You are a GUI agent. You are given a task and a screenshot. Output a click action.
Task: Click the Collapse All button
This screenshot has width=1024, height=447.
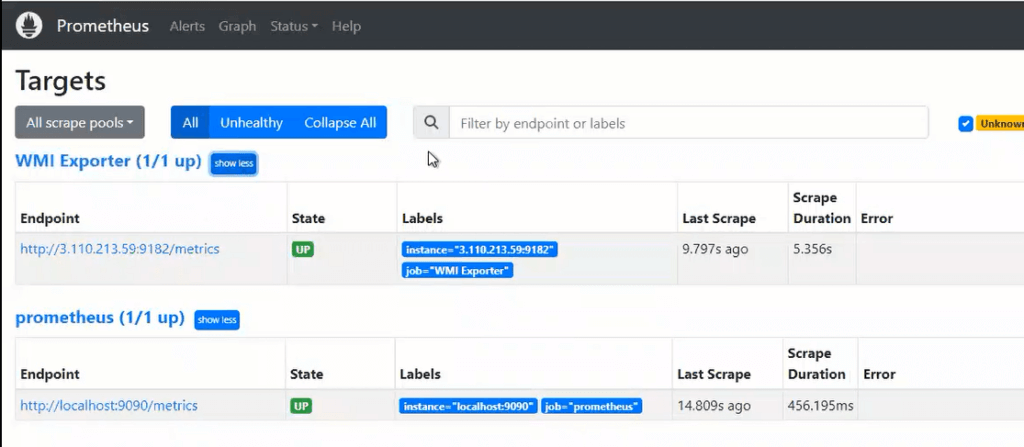pos(340,123)
